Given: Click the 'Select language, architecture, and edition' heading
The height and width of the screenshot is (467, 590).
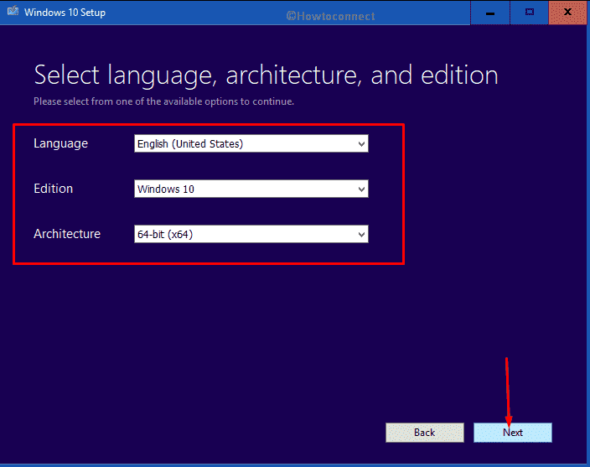Looking at the screenshot, I should [x=266, y=75].
